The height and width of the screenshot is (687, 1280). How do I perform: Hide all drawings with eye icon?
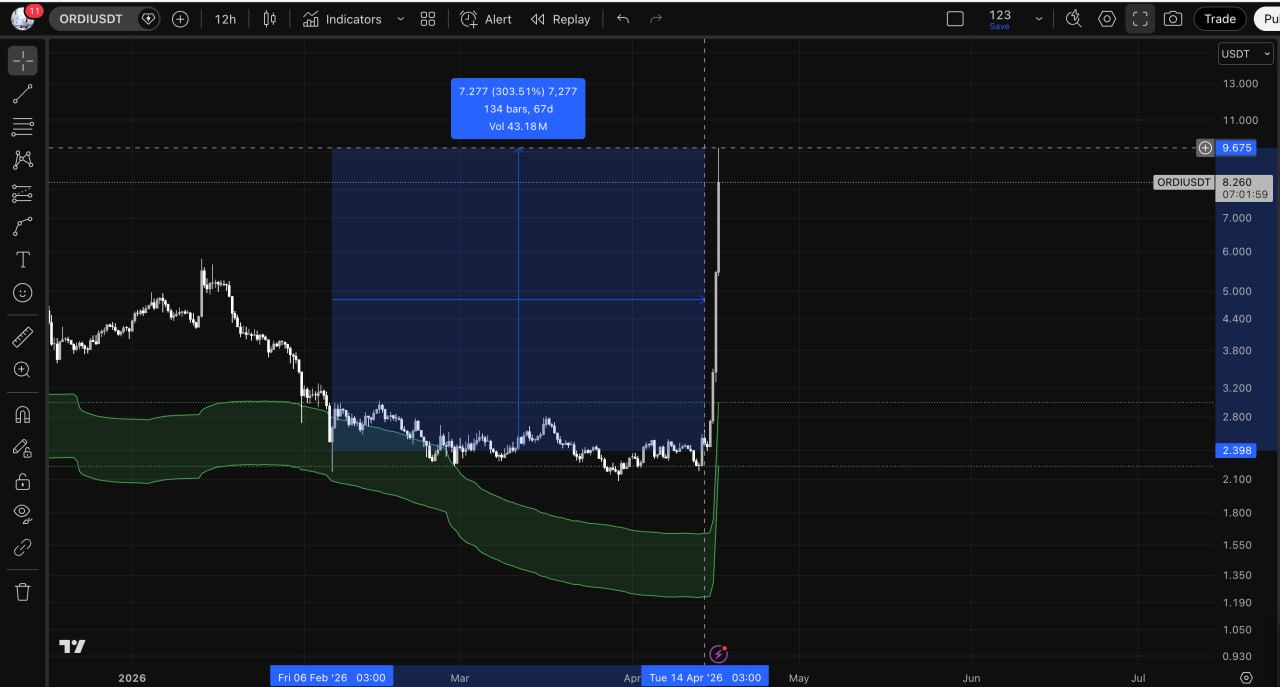coord(22,514)
